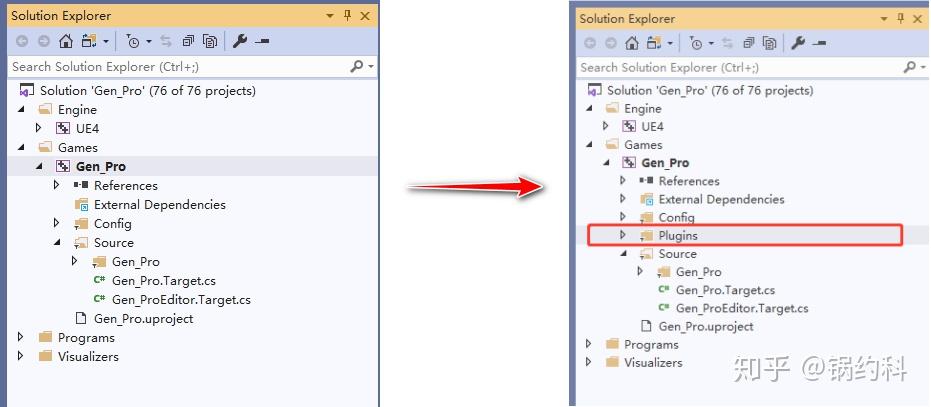Click Forward arrow in right Solution Explorer toolbar
This screenshot has width=931, height=407.
pos(611,43)
